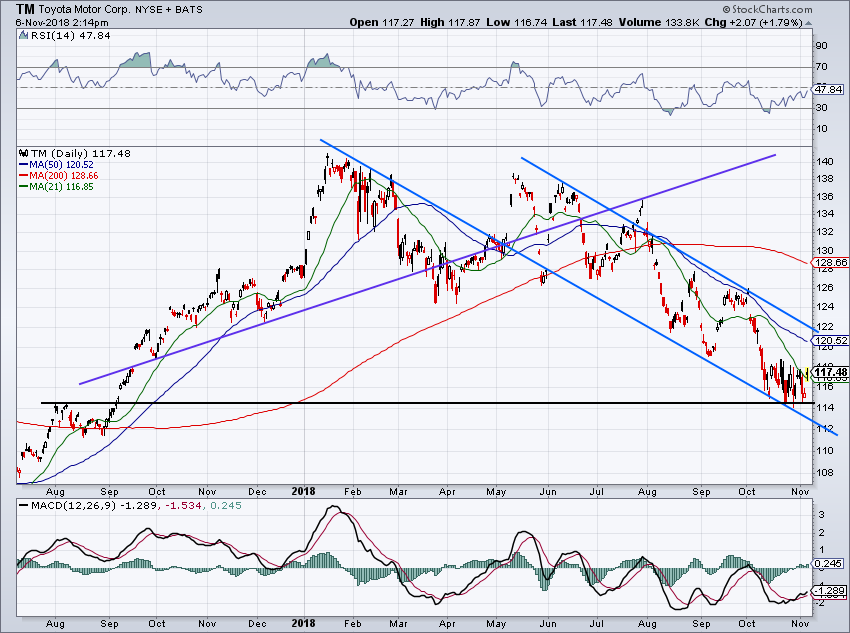Click the TM ticker symbol in the header
This screenshot has height=633, width=850.
point(25,9)
